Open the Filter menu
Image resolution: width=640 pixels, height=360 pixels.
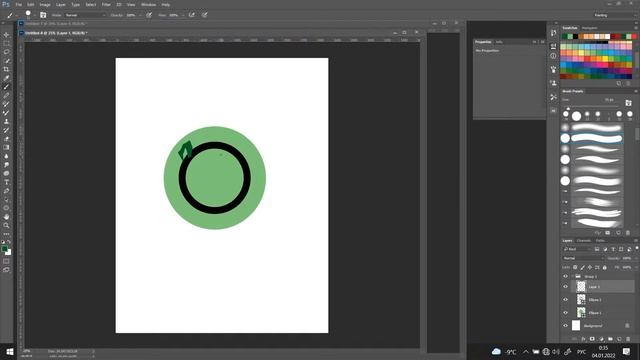[x=106, y=4]
